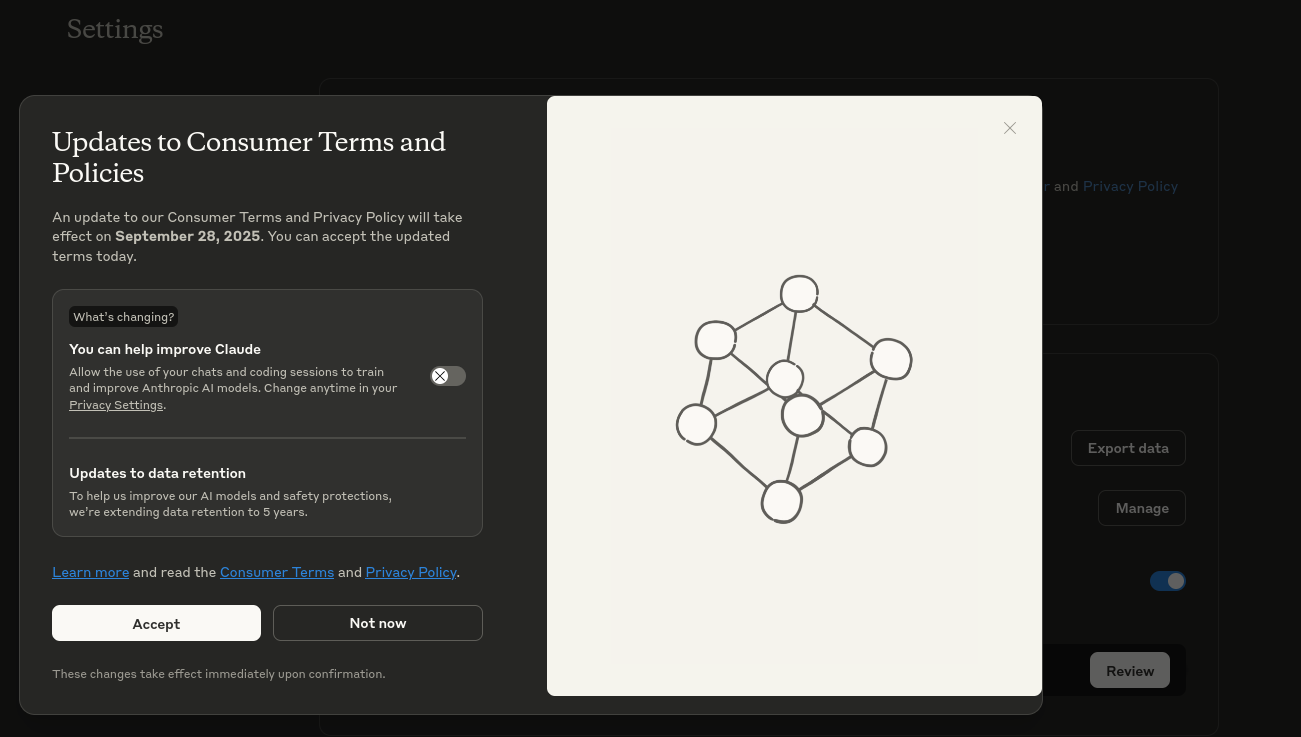This screenshot has height=737, width=1301.
Task: Click the Updates to data retention heading
Action: point(157,473)
